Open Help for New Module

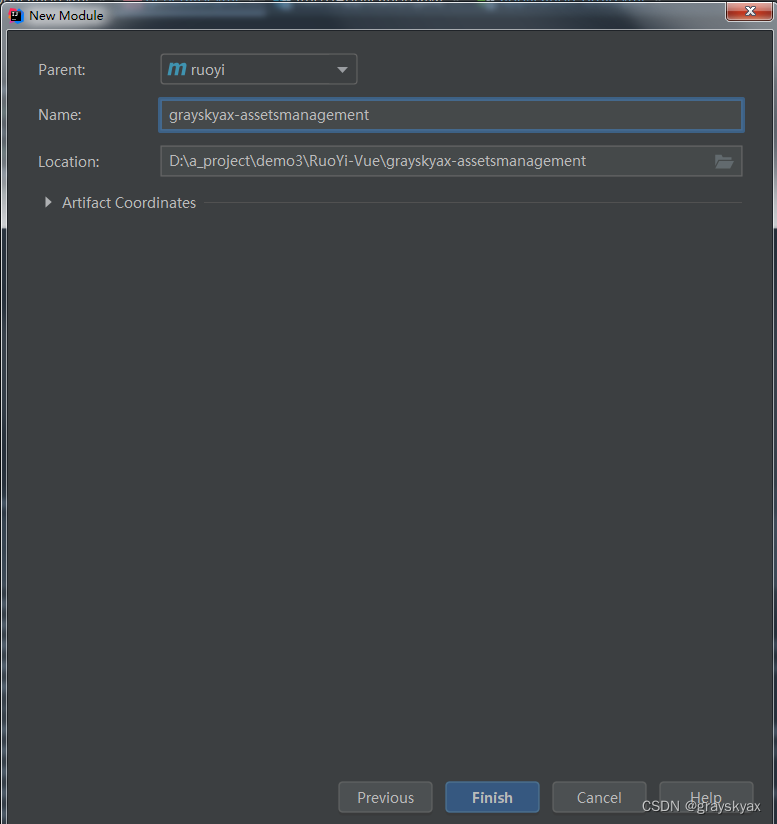(x=706, y=797)
